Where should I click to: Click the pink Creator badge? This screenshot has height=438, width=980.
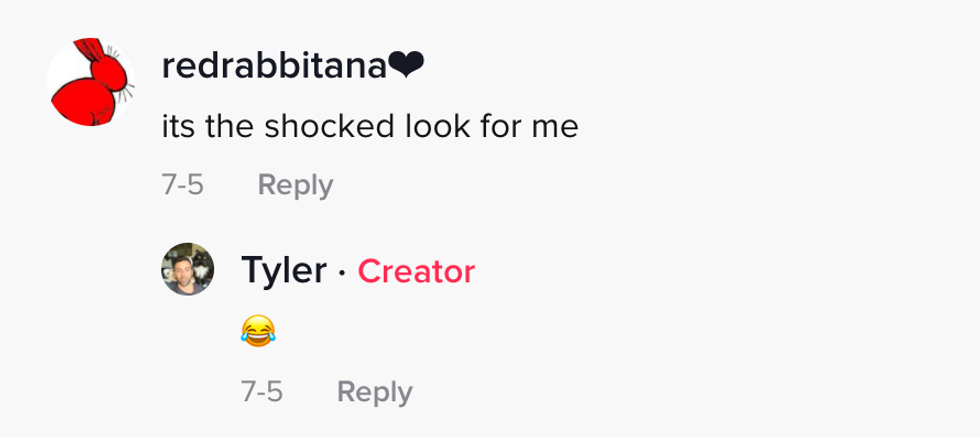tap(416, 270)
